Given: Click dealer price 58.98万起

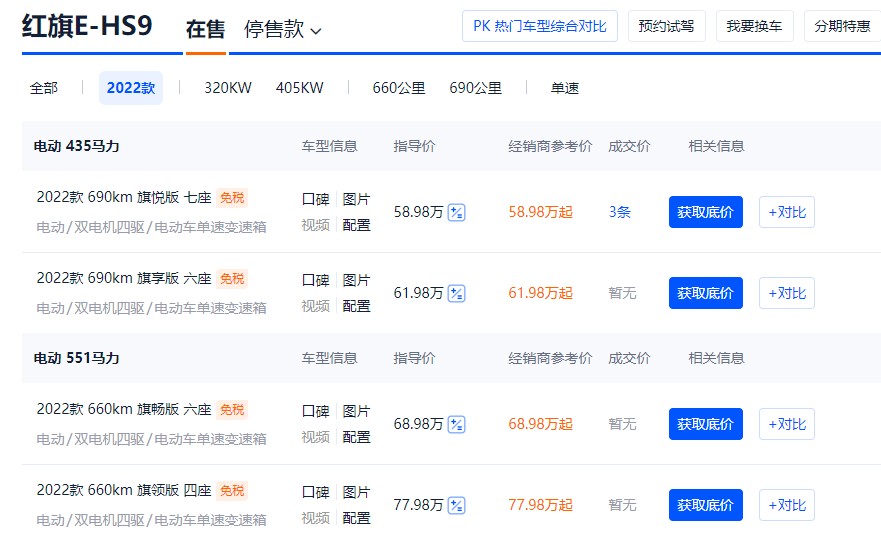Looking at the screenshot, I should pyautogui.click(x=541, y=212).
